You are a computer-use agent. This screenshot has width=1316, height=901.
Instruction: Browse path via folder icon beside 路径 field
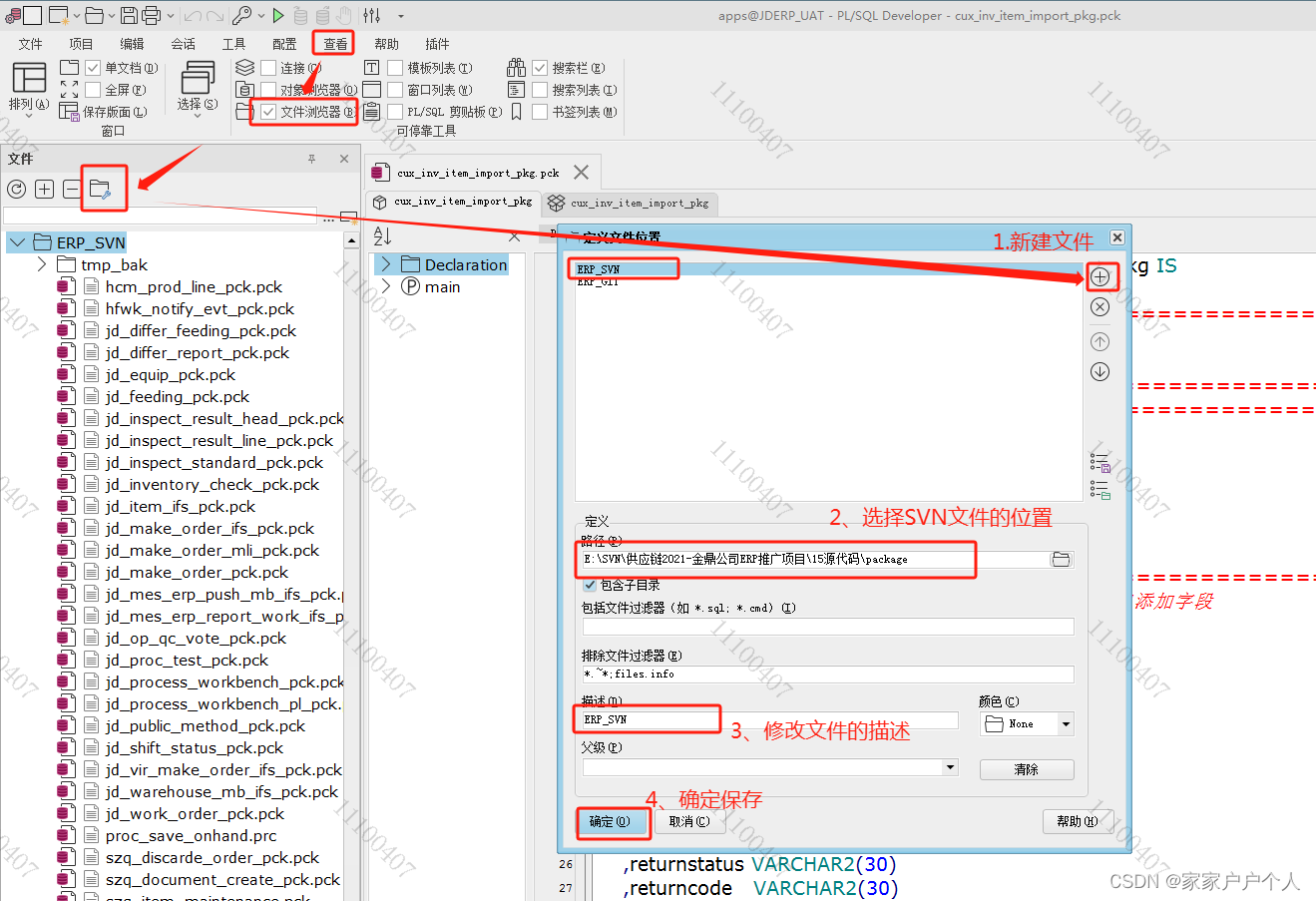1061,559
